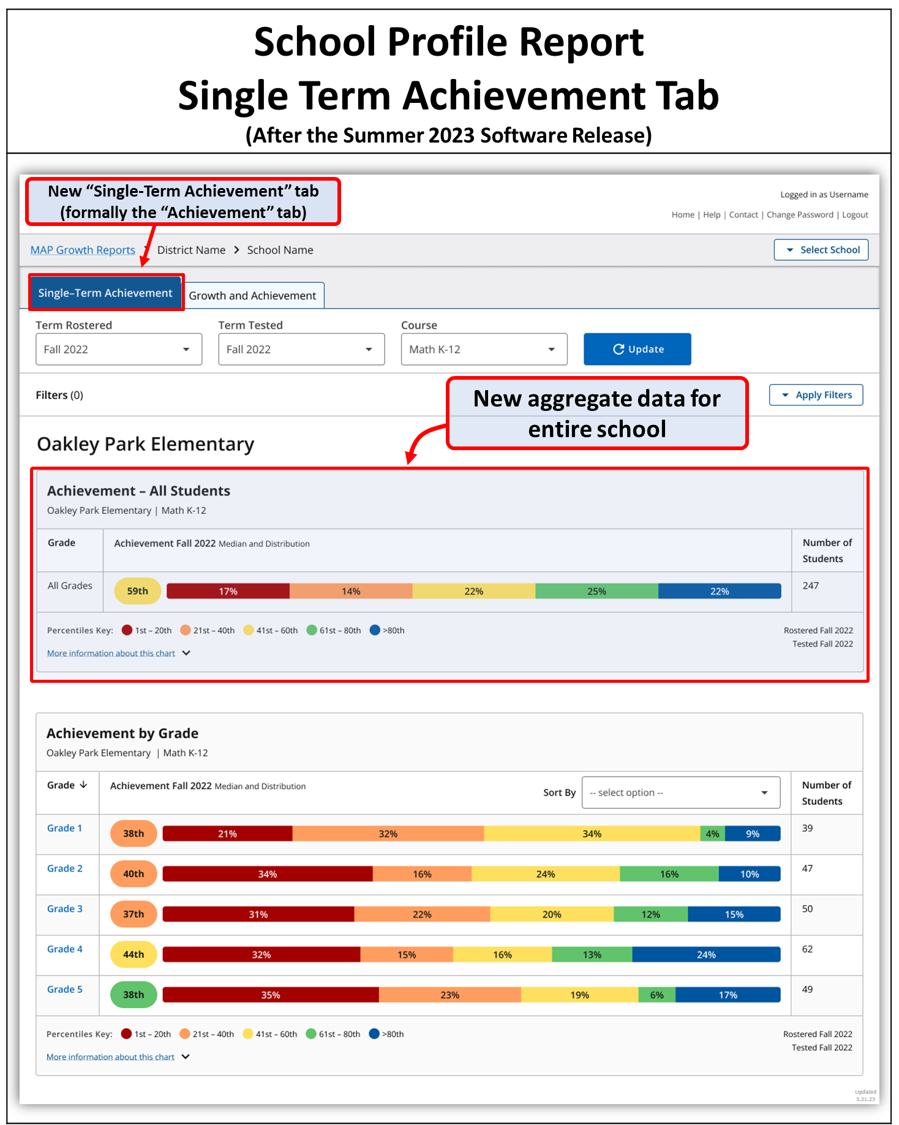
Task: Click the Grade 3 link
Action: point(64,908)
